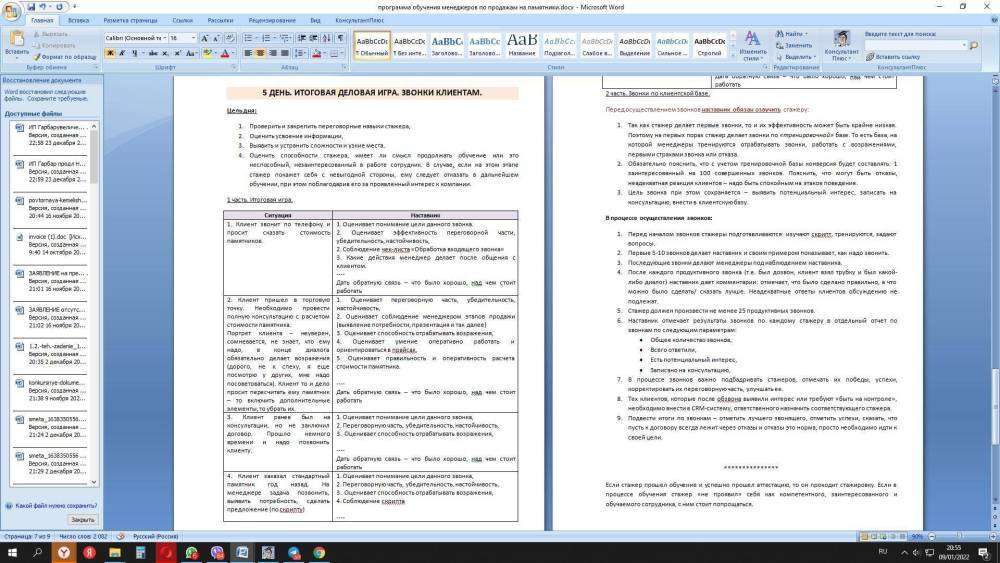This screenshot has width=1000, height=563.
Task: Open the Рецензирование ribbon tab
Action: click(272, 20)
